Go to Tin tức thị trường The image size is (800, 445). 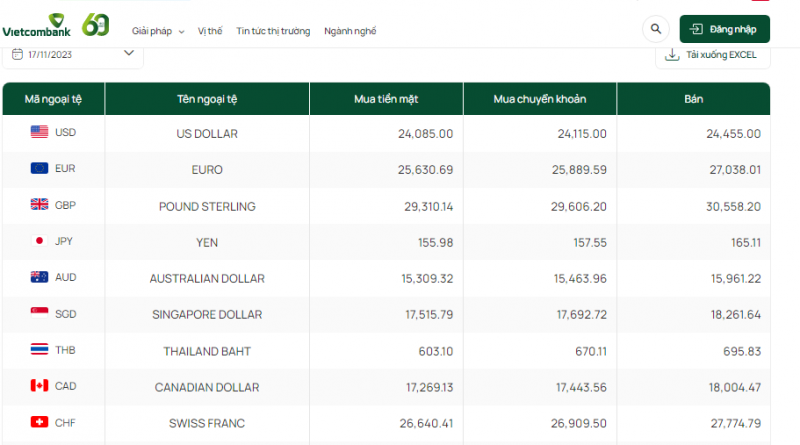coord(273,31)
